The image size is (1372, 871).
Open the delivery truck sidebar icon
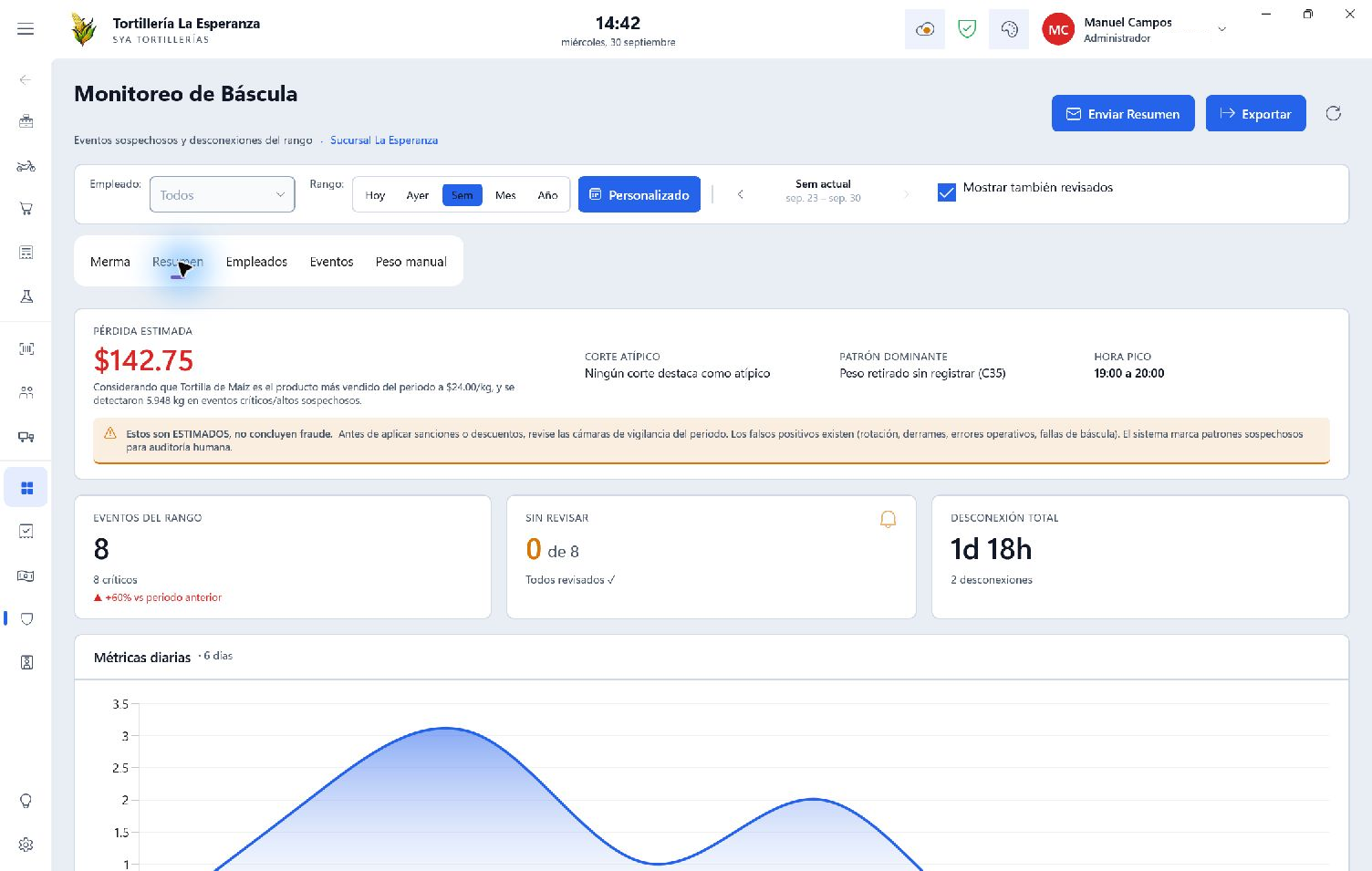coord(26,437)
